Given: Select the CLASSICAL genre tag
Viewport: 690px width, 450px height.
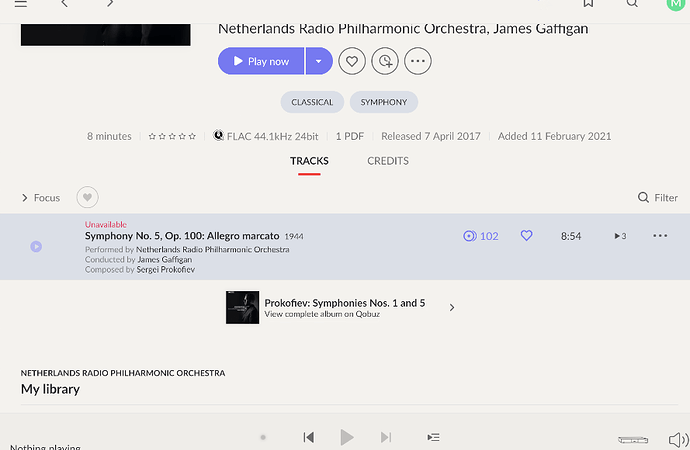Looking at the screenshot, I should pos(312,102).
